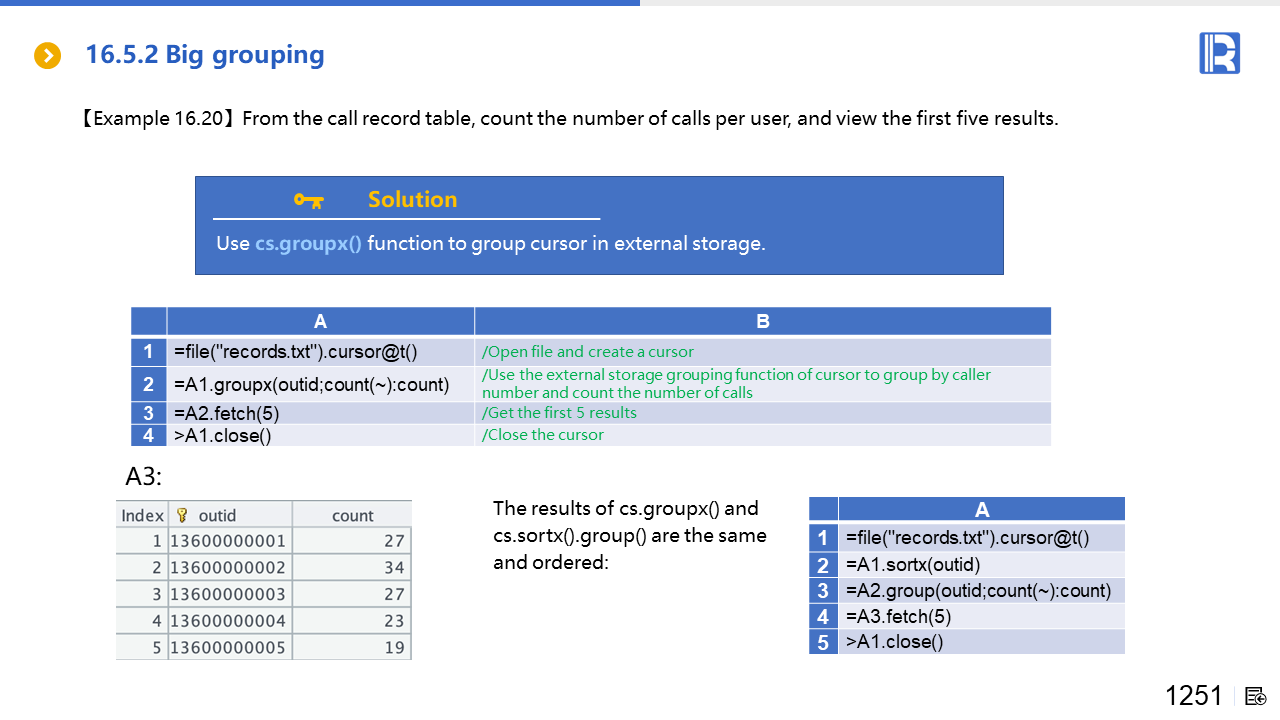The image size is (1280, 720).
Task: Click the blue progress bar at top
Action: pyautogui.click(x=320, y=3)
